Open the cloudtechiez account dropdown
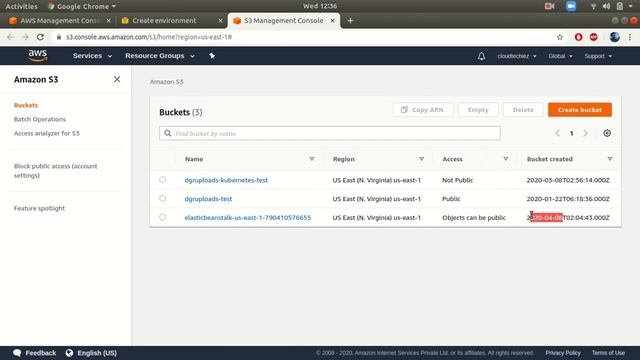Viewport: 640px width, 360px height. 517,56
